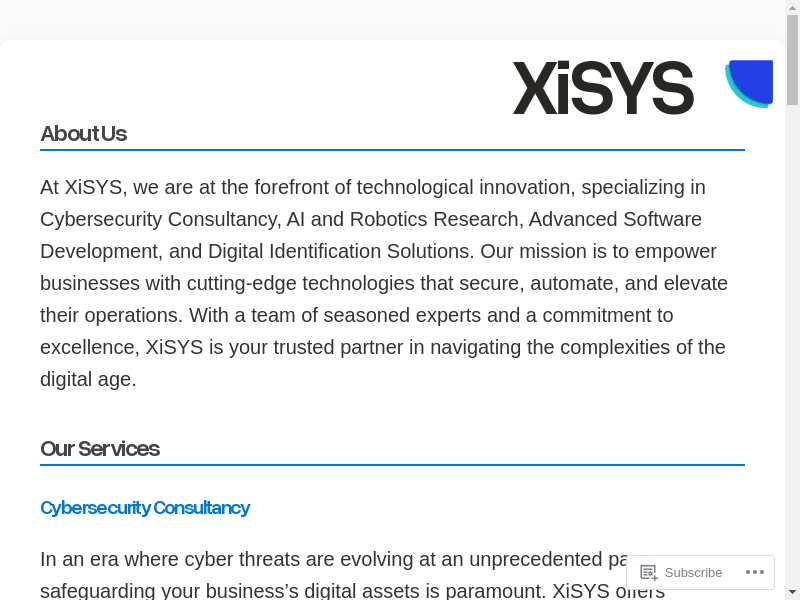Click the vertical scrollbar thumb
The image size is (800, 600).
[792, 60]
